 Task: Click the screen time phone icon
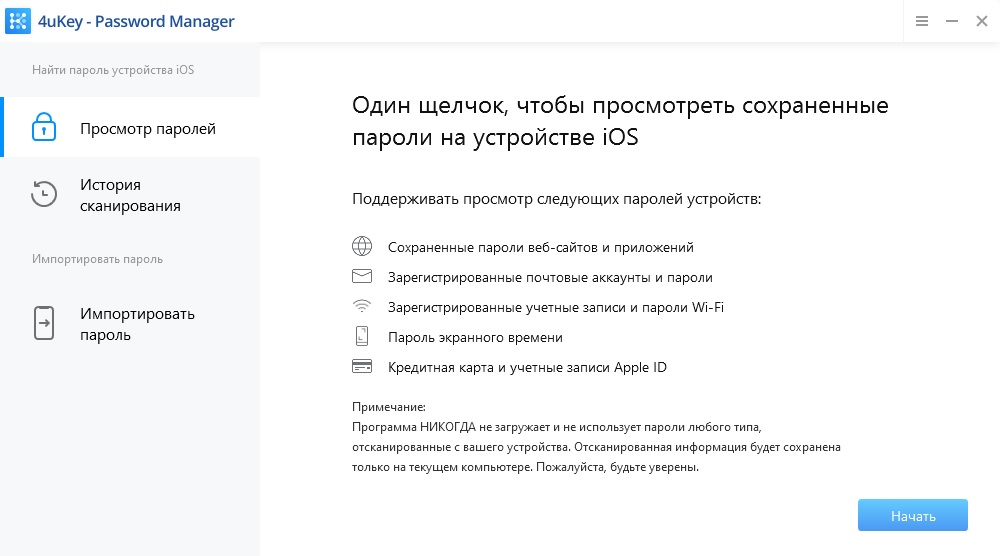[362, 335]
